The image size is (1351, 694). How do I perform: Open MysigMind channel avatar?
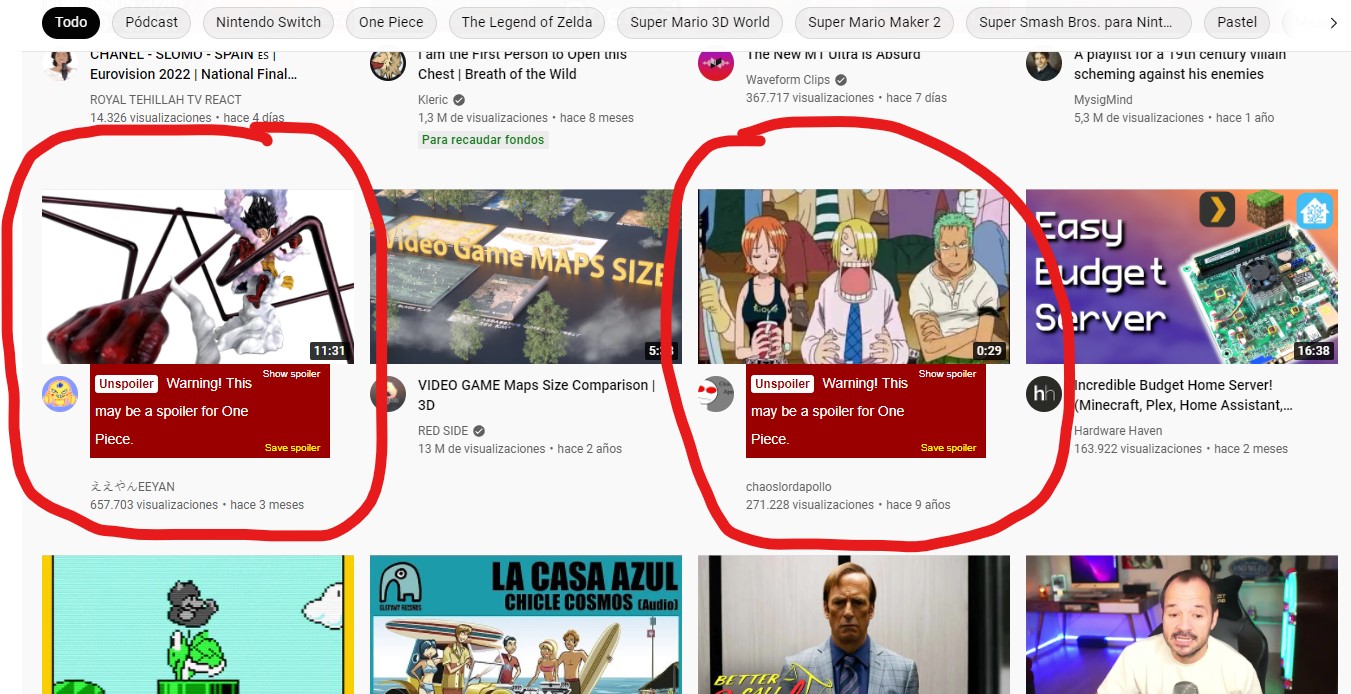tap(1044, 65)
